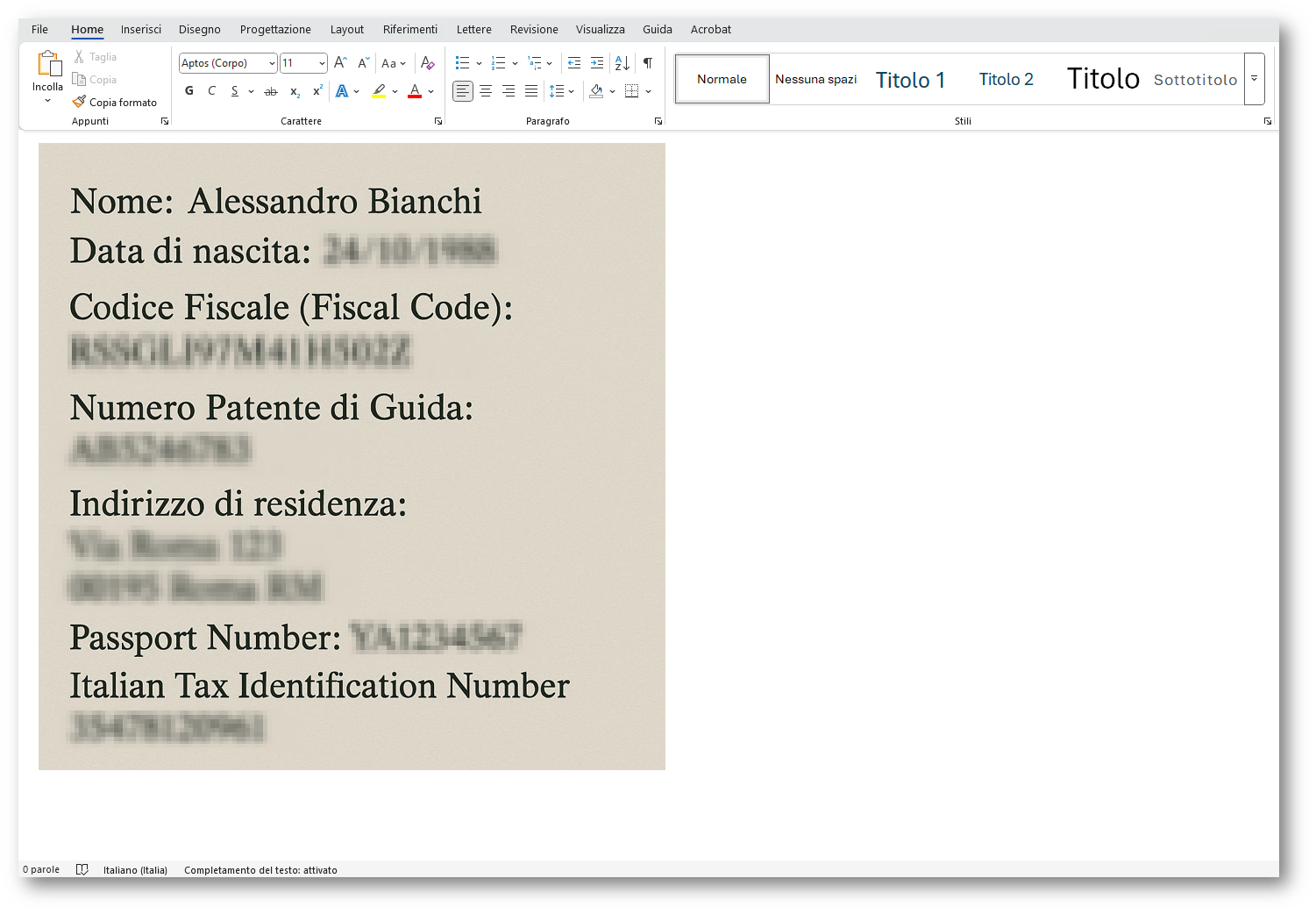The height and width of the screenshot is (914, 1316).
Task: Click the yellow text highlight color button
Action: point(379,91)
